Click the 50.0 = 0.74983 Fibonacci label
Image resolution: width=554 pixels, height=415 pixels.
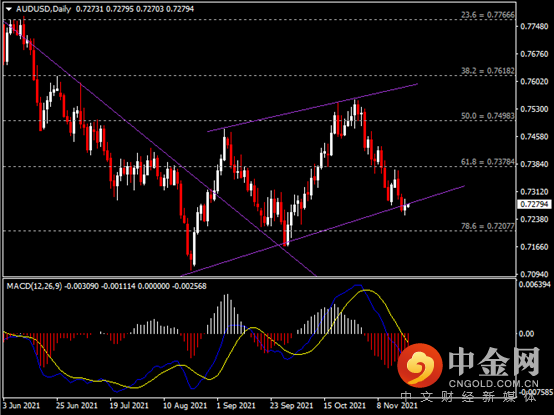pos(488,116)
